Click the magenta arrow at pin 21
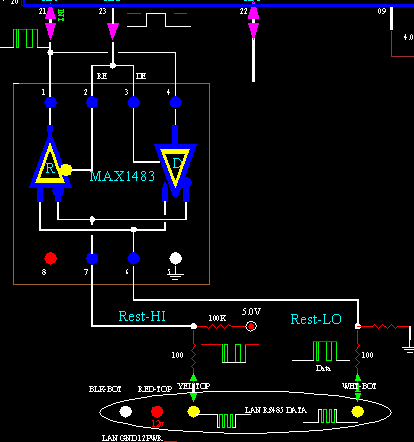This screenshot has width=414, height=442. (x=50, y=23)
